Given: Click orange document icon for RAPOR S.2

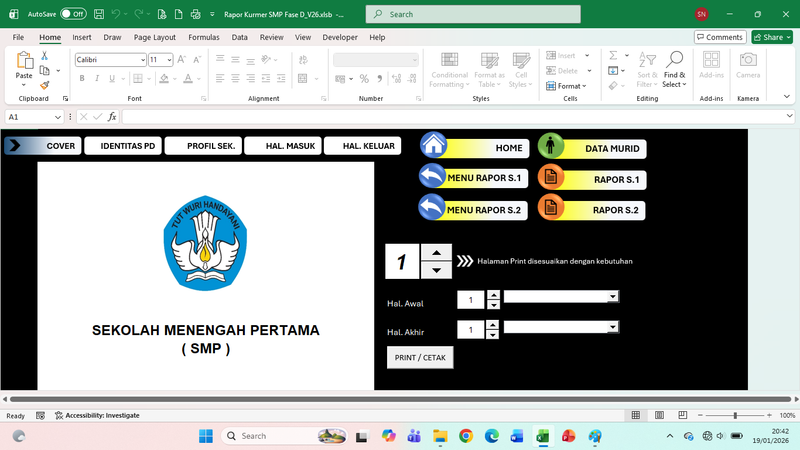Looking at the screenshot, I should point(551,207).
